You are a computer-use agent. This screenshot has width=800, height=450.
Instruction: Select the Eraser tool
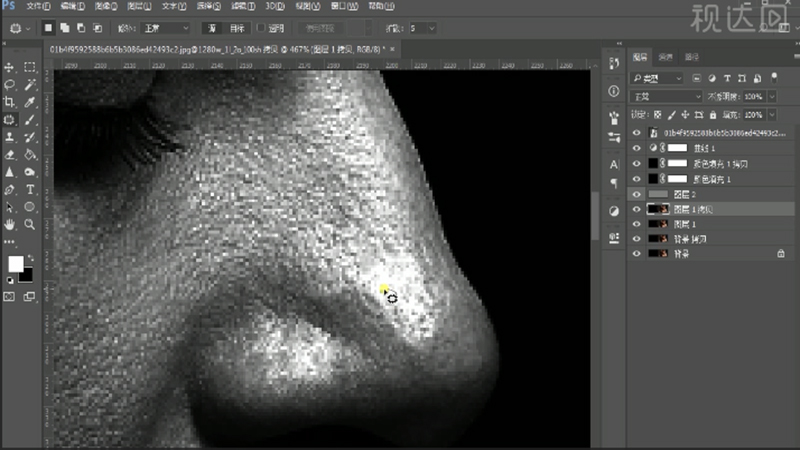point(9,155)
